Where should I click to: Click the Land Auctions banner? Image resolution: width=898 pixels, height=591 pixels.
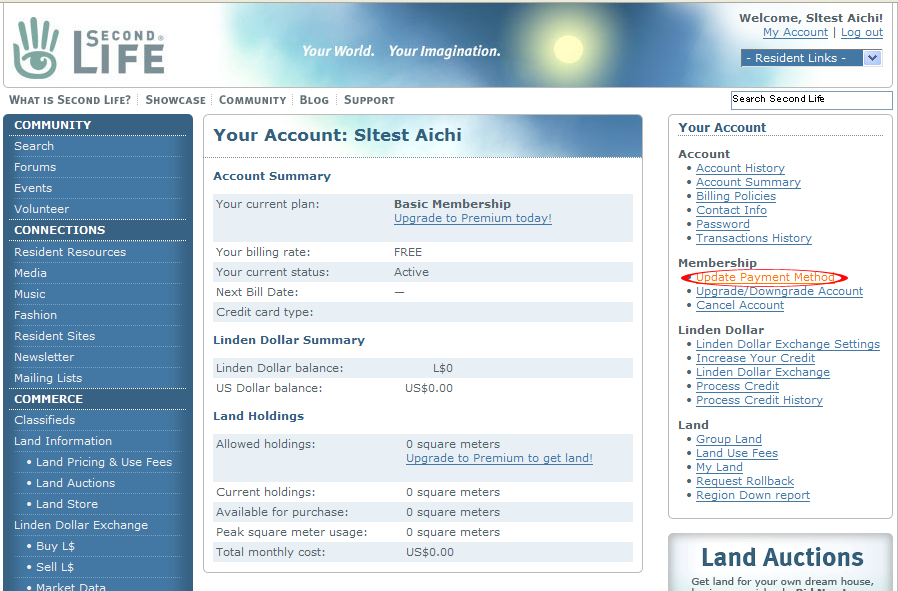781,560
